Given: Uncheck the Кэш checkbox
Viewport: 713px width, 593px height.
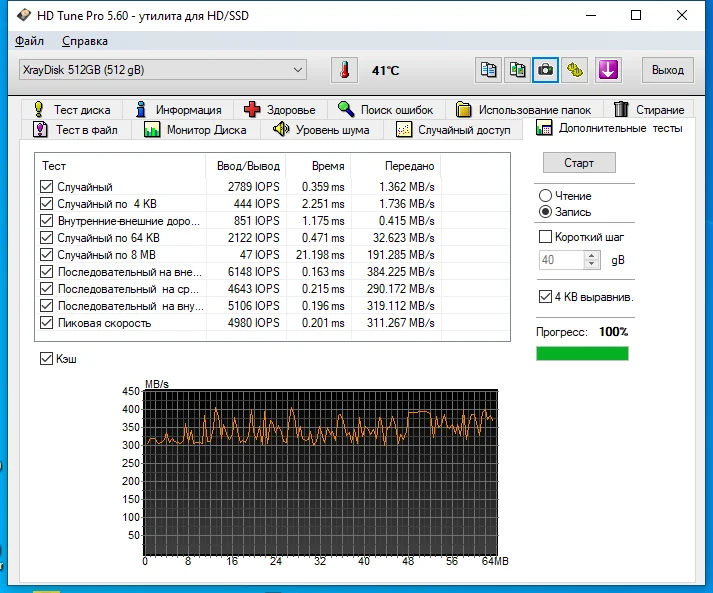Looking at the screenshot, I should (46, 358).
